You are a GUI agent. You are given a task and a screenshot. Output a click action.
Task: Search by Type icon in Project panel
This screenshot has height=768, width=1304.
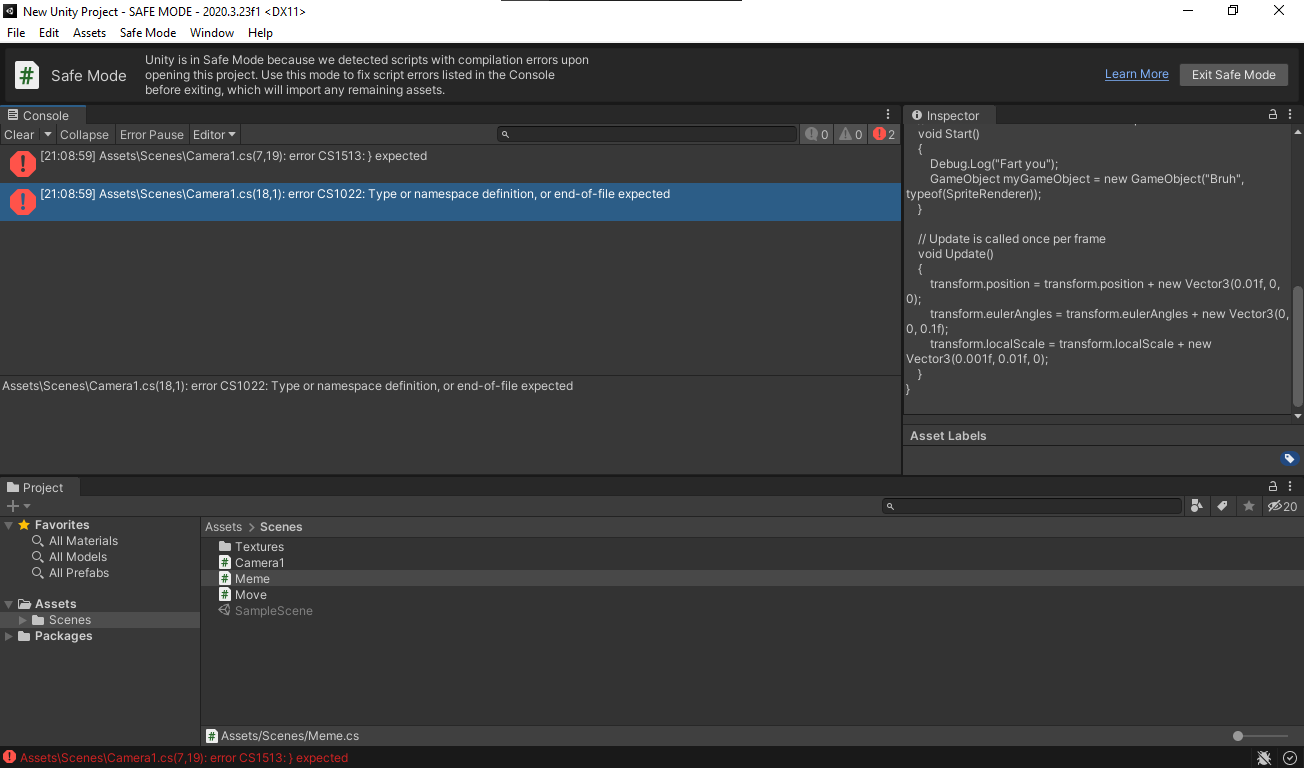1197,506
